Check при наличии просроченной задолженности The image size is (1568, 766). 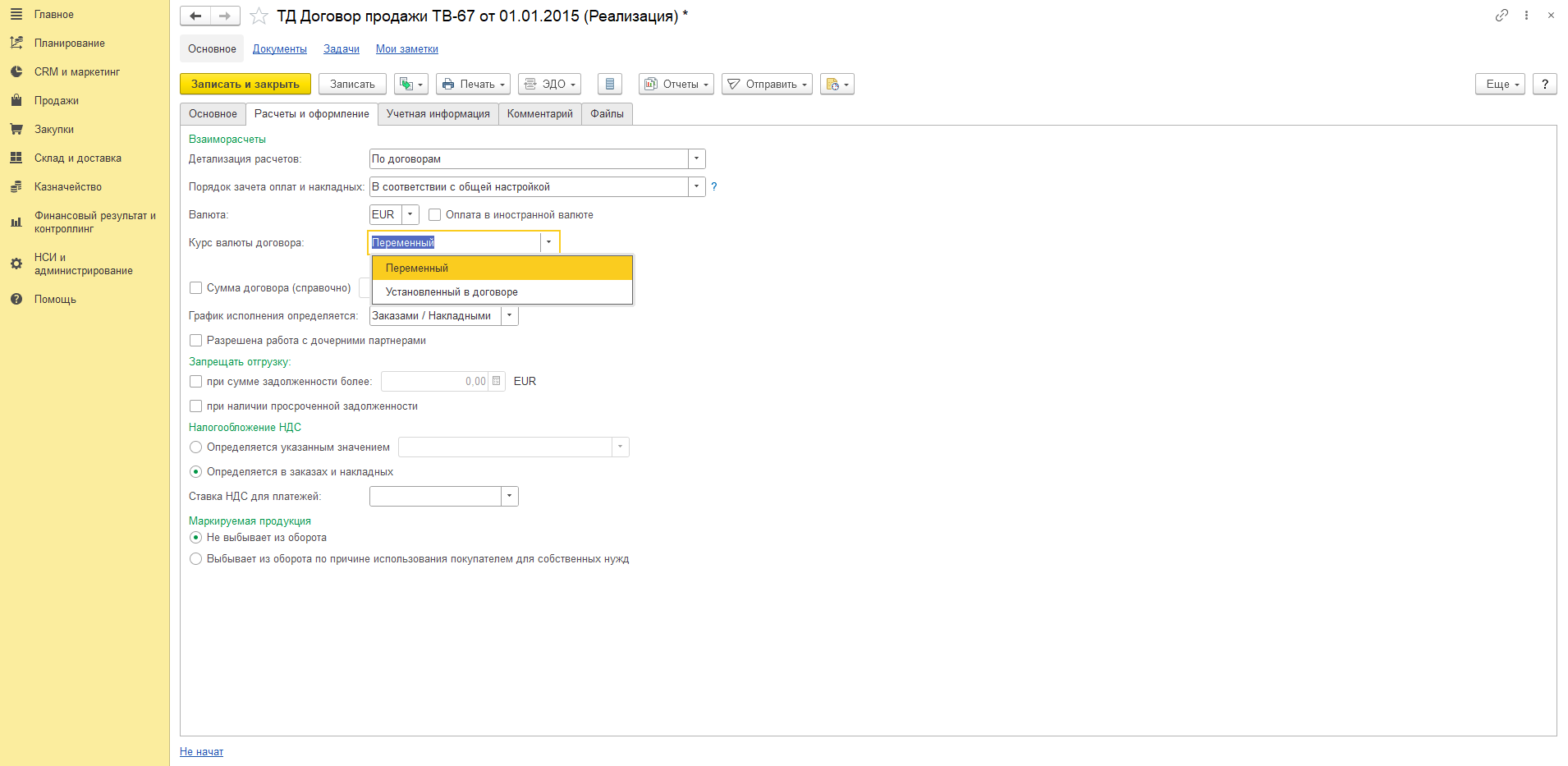(x=195, y=406)
